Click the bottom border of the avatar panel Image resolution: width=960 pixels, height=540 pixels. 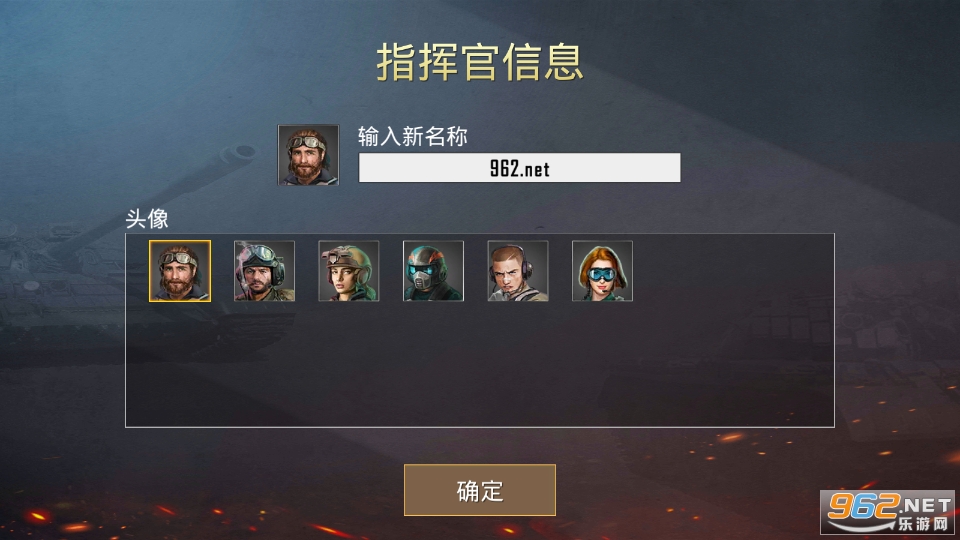tap(480, 427)
